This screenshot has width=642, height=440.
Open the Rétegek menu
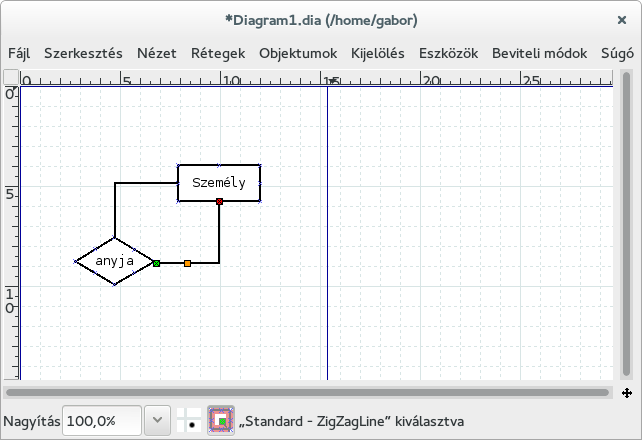point(218,53)
